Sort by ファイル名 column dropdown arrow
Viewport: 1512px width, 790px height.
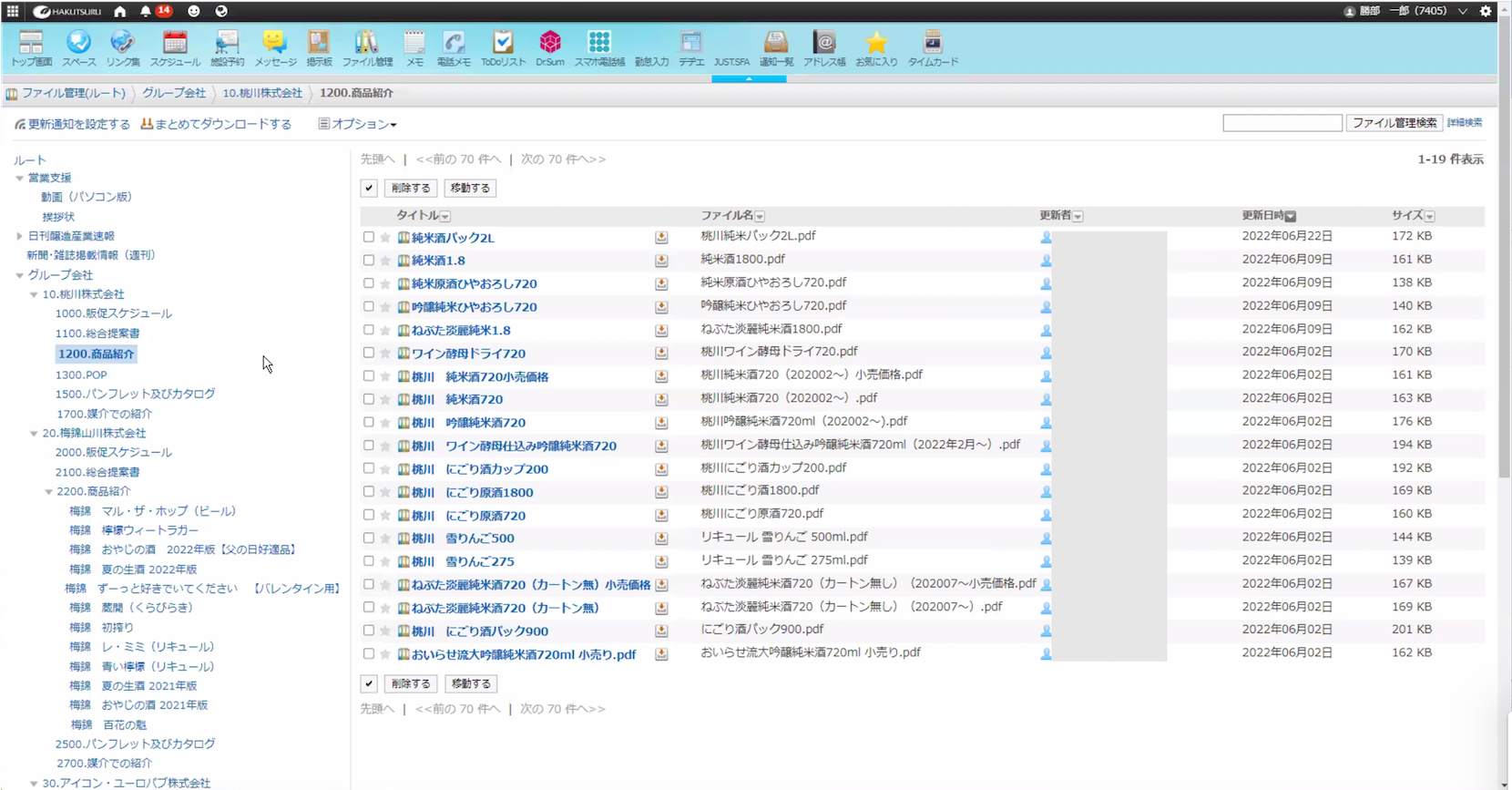coord(760,216)
